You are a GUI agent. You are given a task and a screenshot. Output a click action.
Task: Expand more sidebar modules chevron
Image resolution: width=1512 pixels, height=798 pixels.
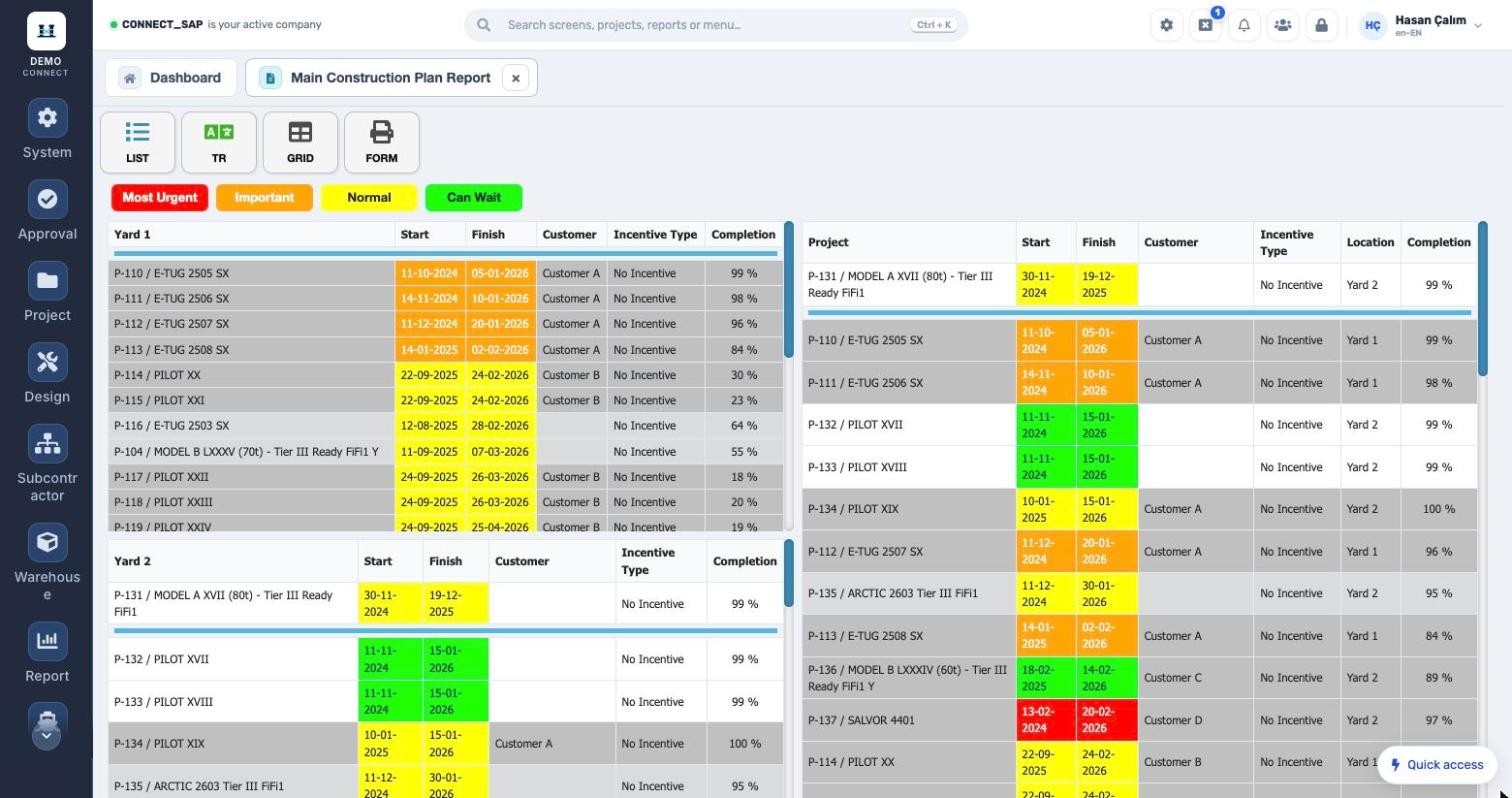(x=47, y=737)
